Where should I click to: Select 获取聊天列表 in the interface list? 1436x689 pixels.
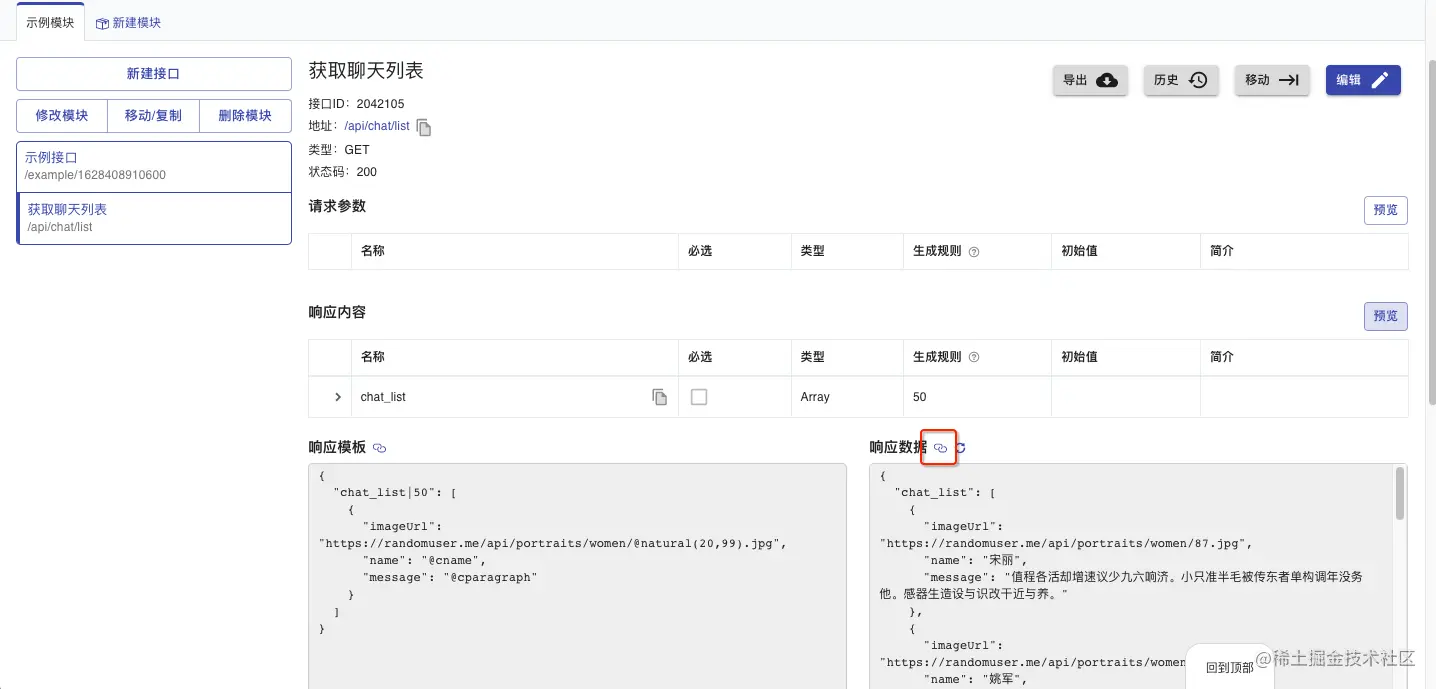[x=154, y=218]
